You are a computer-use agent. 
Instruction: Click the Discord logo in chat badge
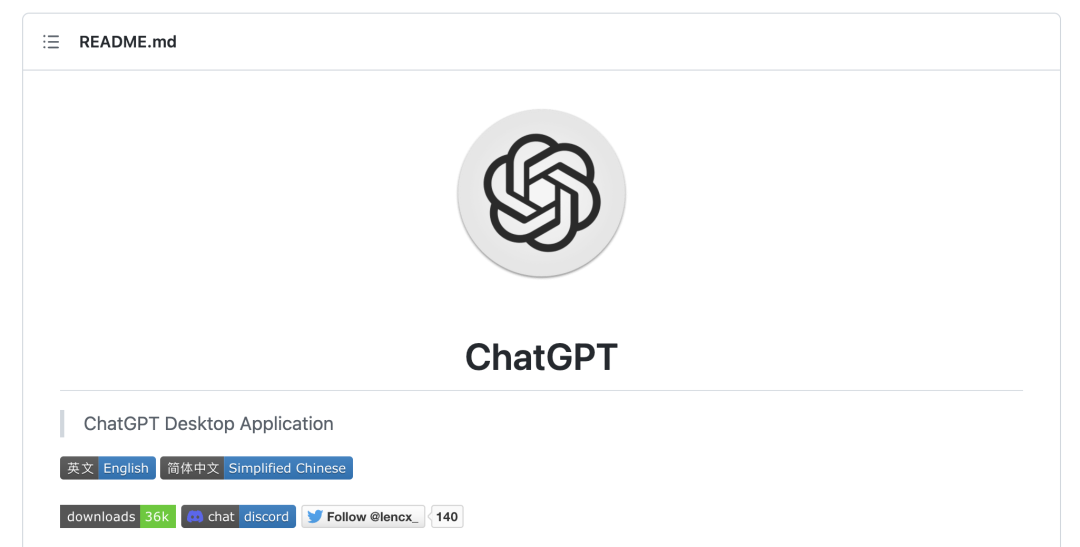(x=196, y=517)
